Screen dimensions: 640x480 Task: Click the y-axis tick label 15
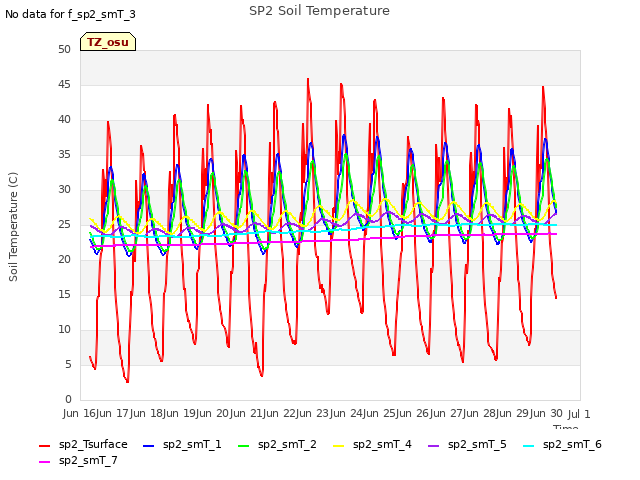pyautogui.click(x=64, y=294)
